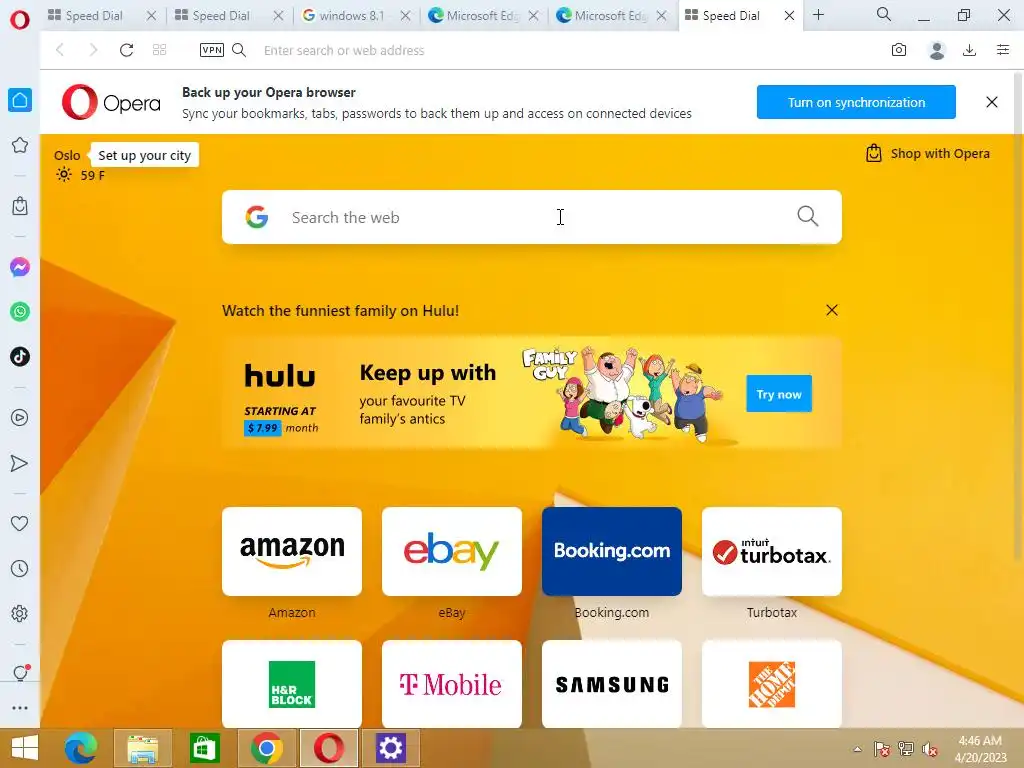This screenshot has height=768, width=1024.
Task: Open Shop with Opera link
Action: [x=927, y=153]
